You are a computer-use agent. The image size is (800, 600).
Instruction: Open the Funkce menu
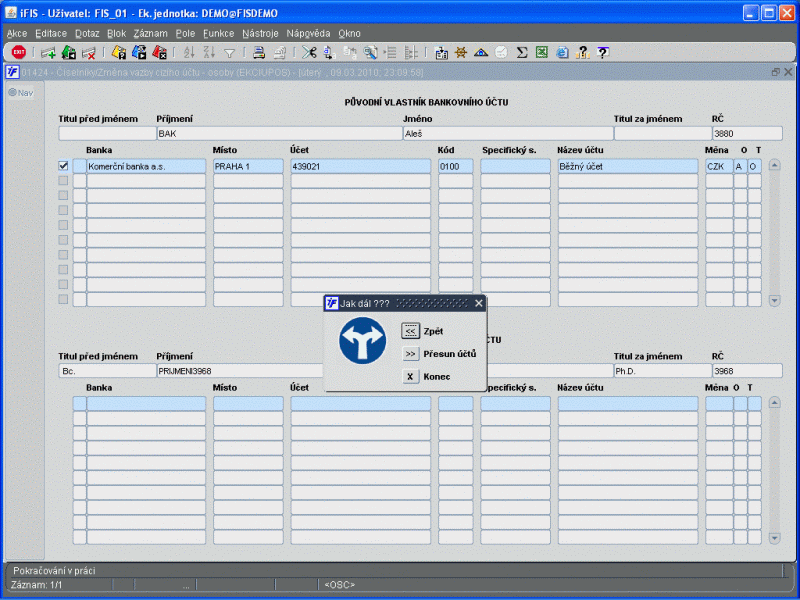tap(218, 33)
